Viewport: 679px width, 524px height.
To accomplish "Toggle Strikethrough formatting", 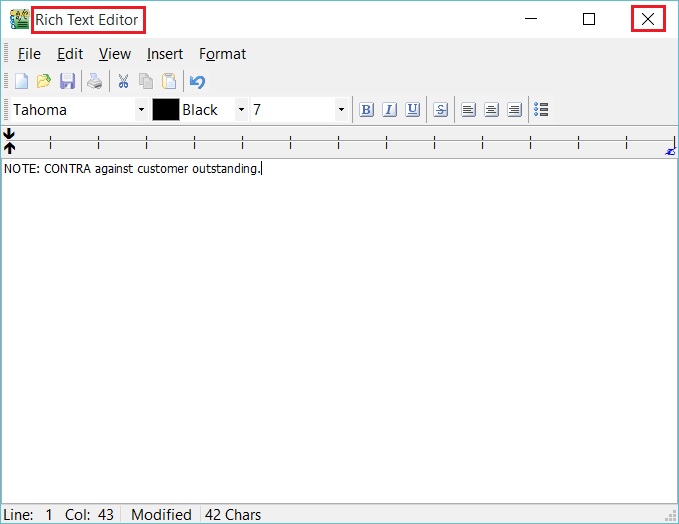I will point(440,110).
